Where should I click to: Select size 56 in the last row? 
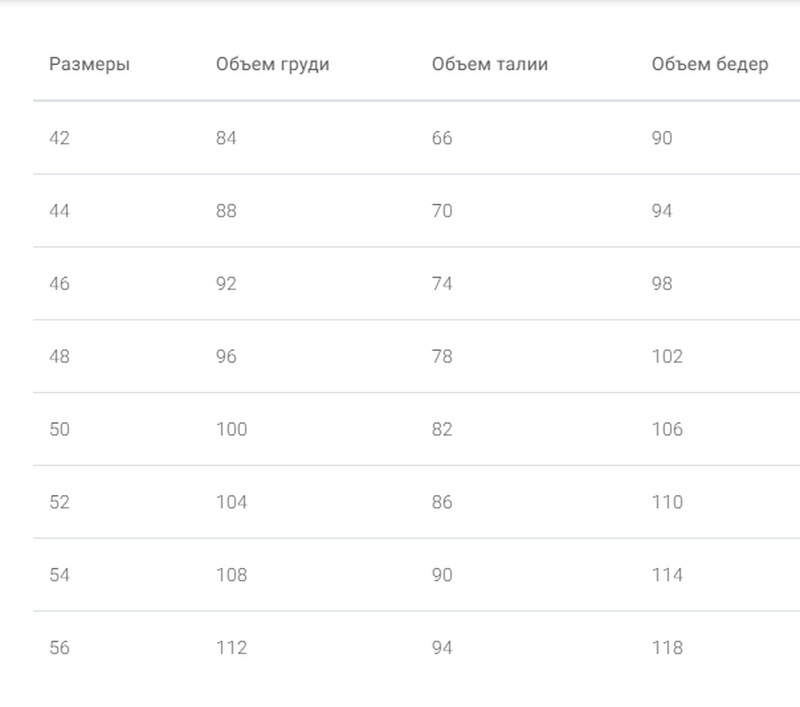point(59,648)
